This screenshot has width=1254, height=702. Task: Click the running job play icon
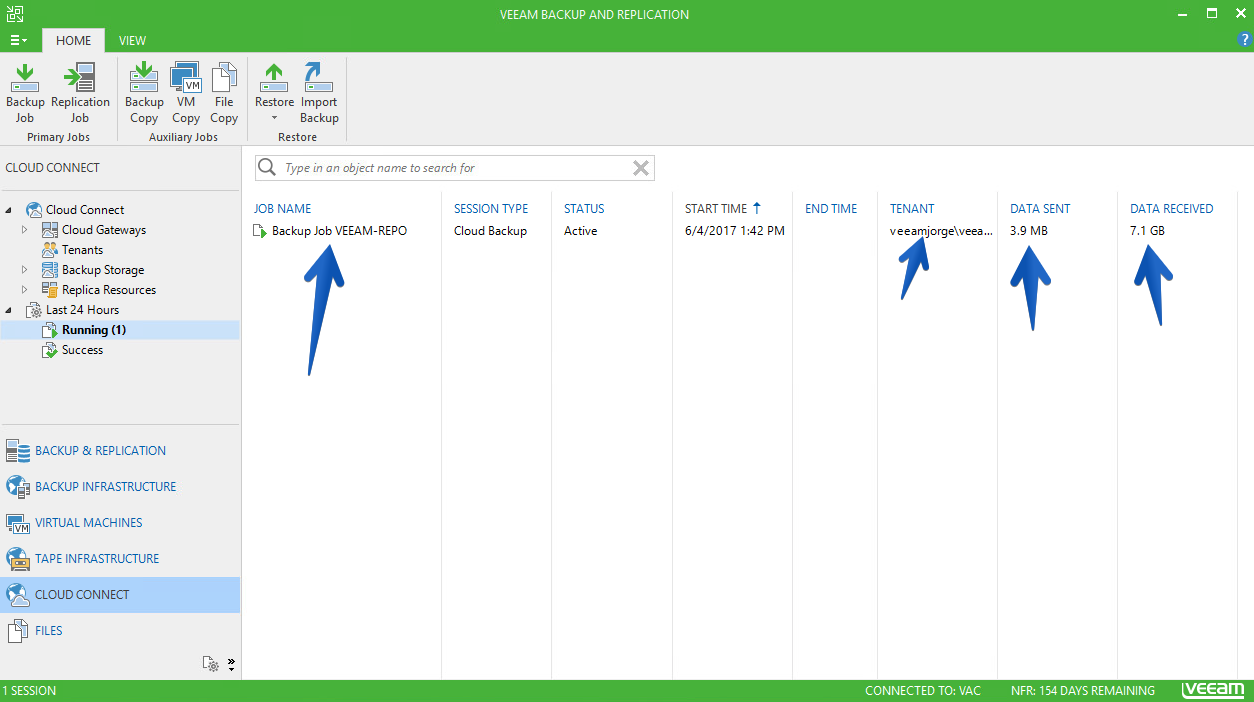[x=260, y=231]
